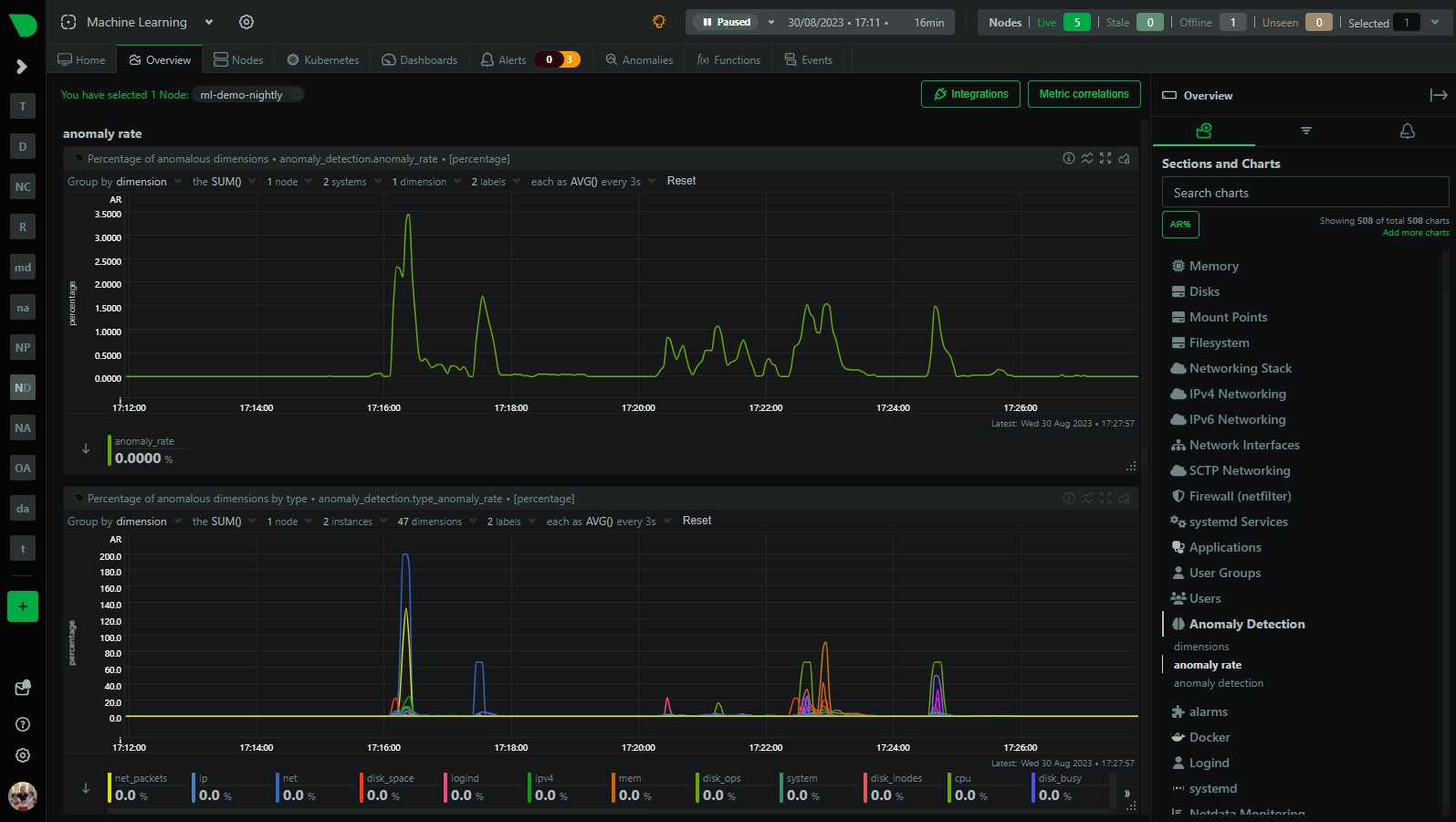
Task: Click the green plus add space button
Action: (23, 606)
